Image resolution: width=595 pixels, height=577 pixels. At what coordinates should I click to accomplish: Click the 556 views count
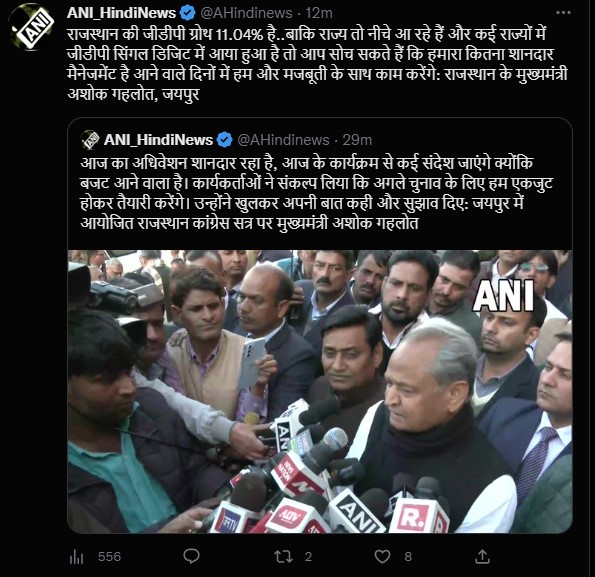[109, 557]
